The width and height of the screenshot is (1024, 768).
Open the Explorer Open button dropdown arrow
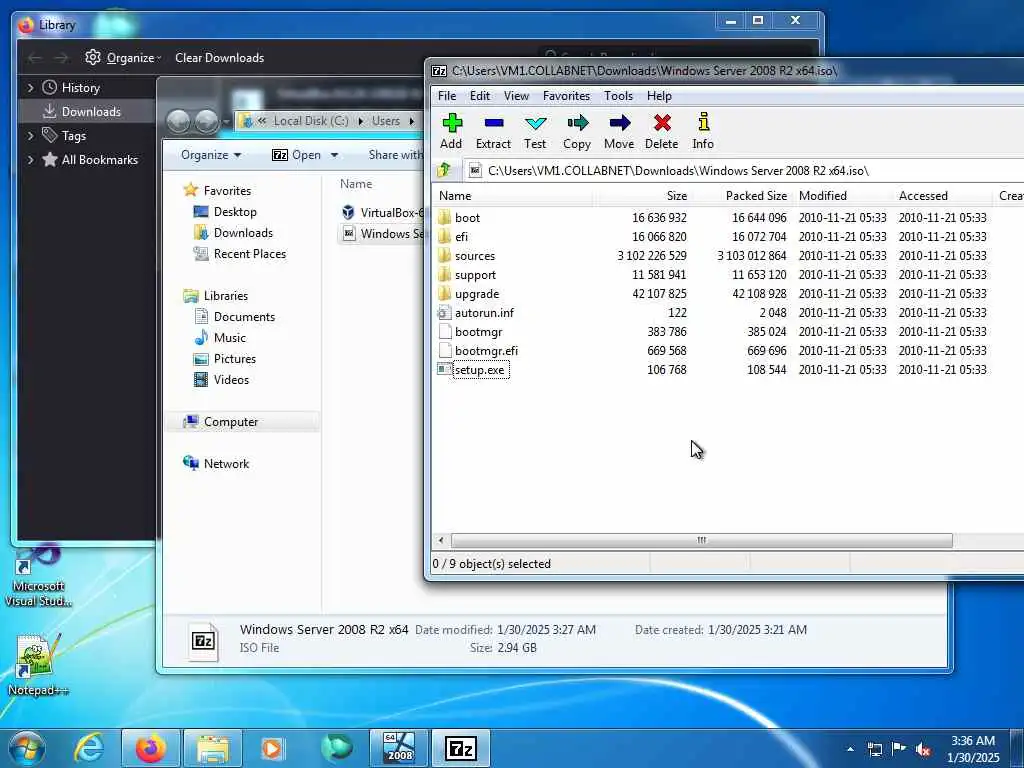(x=334, y=155)
